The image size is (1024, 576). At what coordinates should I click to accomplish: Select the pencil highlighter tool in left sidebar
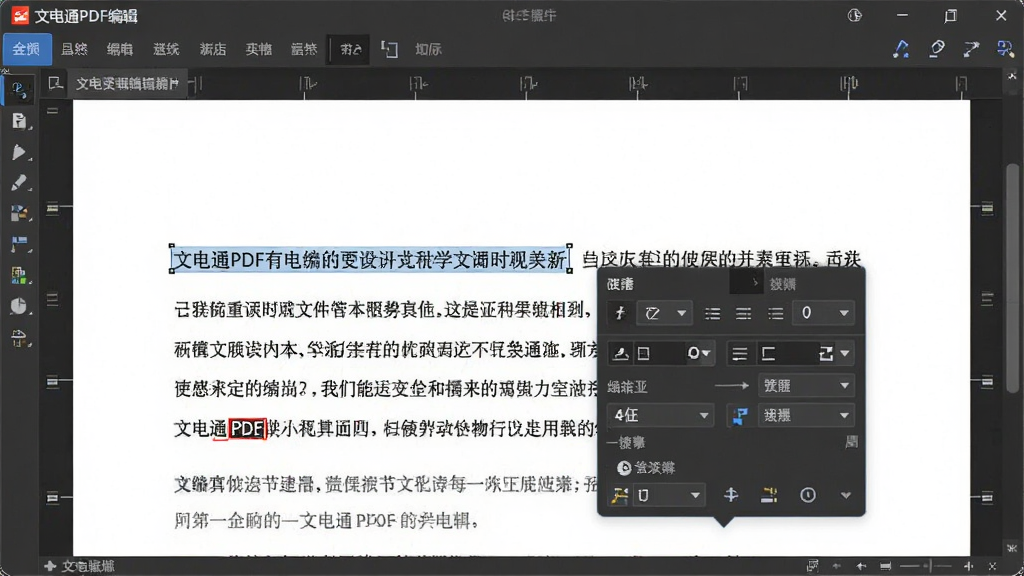pos(19,184)
